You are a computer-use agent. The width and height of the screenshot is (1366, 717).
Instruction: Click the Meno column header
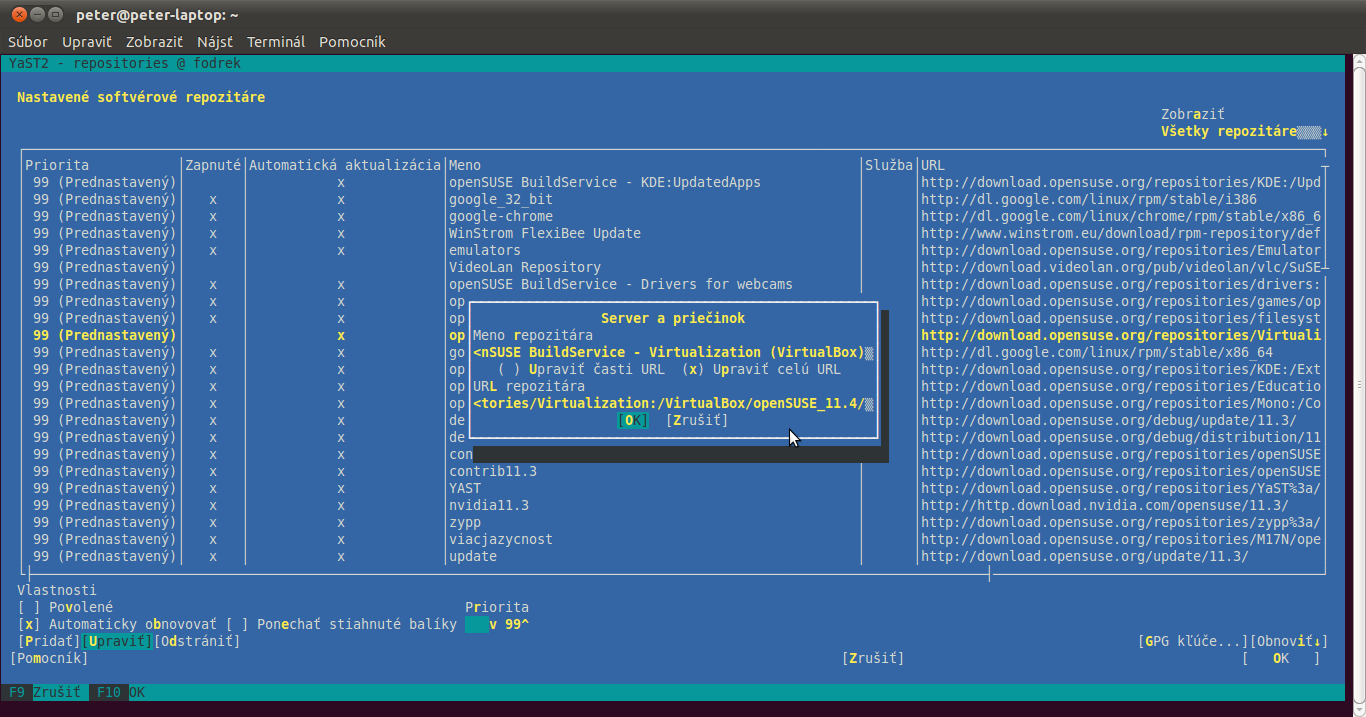coord(465,165)
